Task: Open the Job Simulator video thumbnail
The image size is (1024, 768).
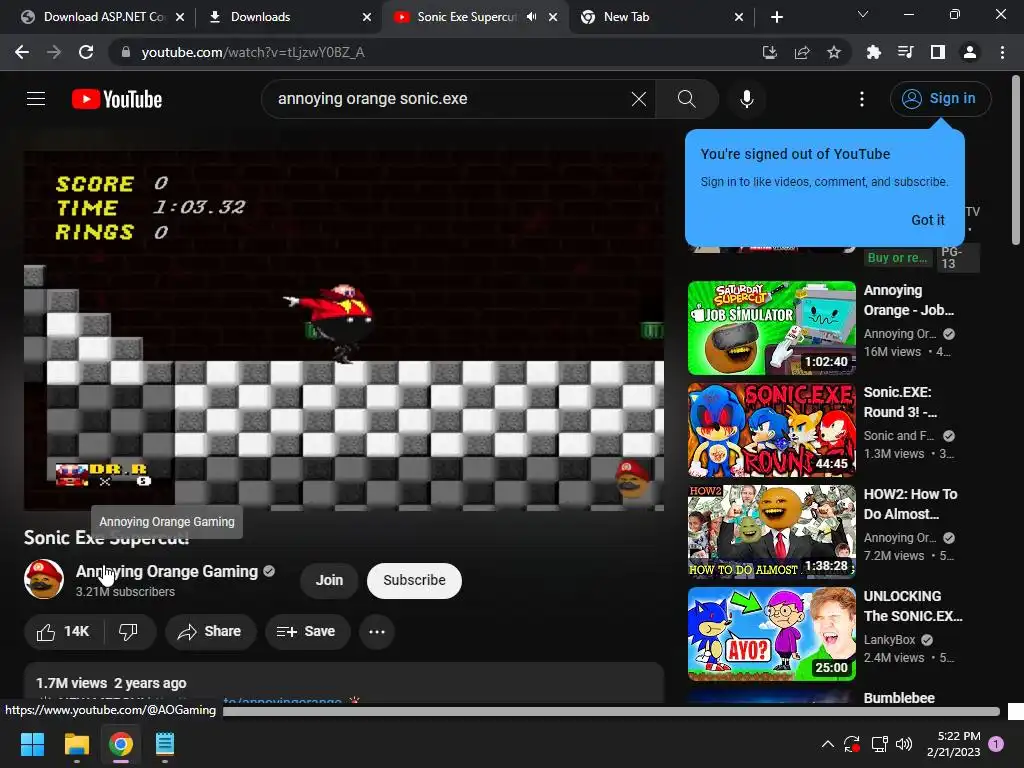Action: tap(771, 328)
